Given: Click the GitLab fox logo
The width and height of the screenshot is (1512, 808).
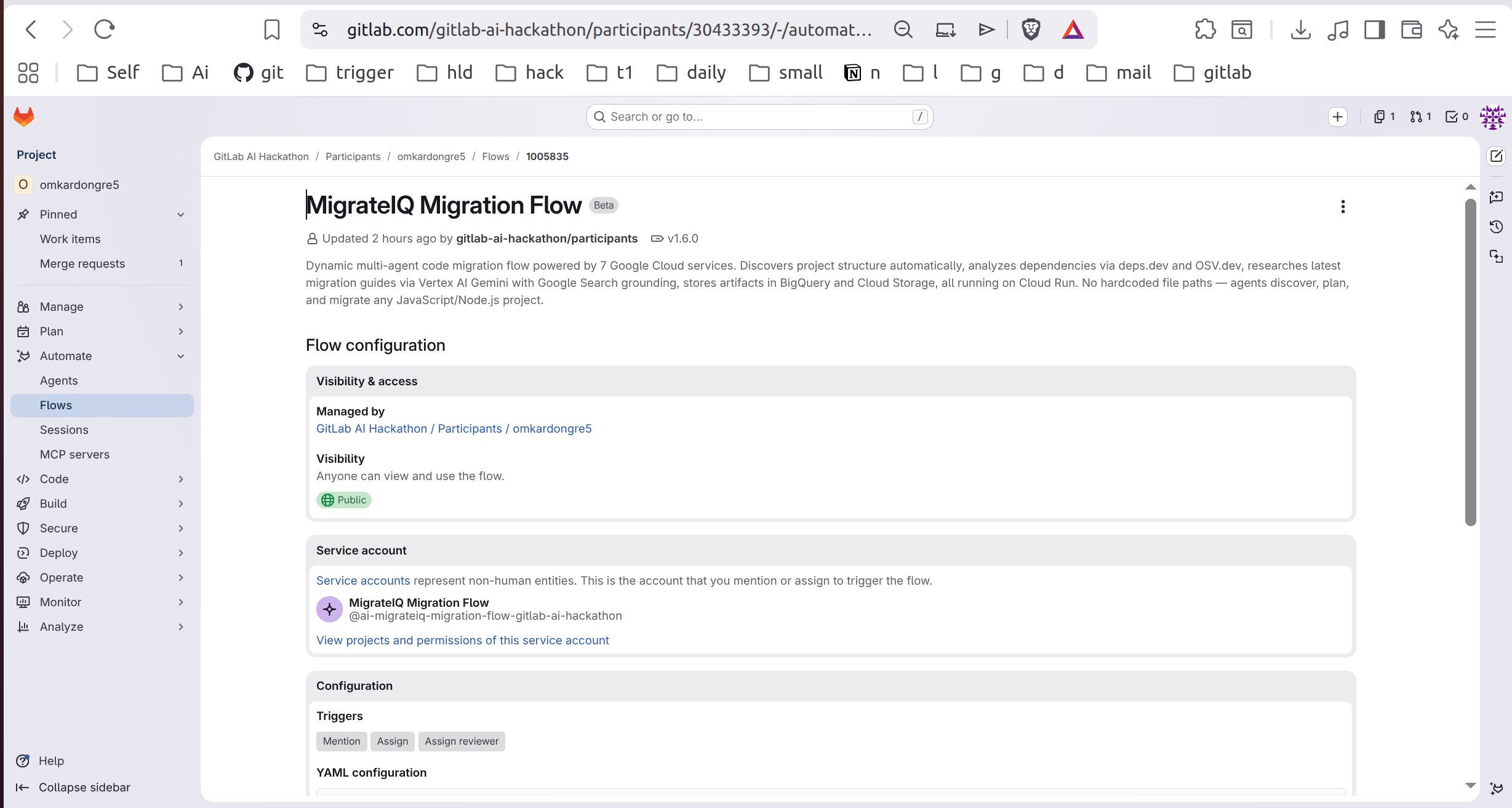Looking at the screenshot, I should (x=24, y=116).
